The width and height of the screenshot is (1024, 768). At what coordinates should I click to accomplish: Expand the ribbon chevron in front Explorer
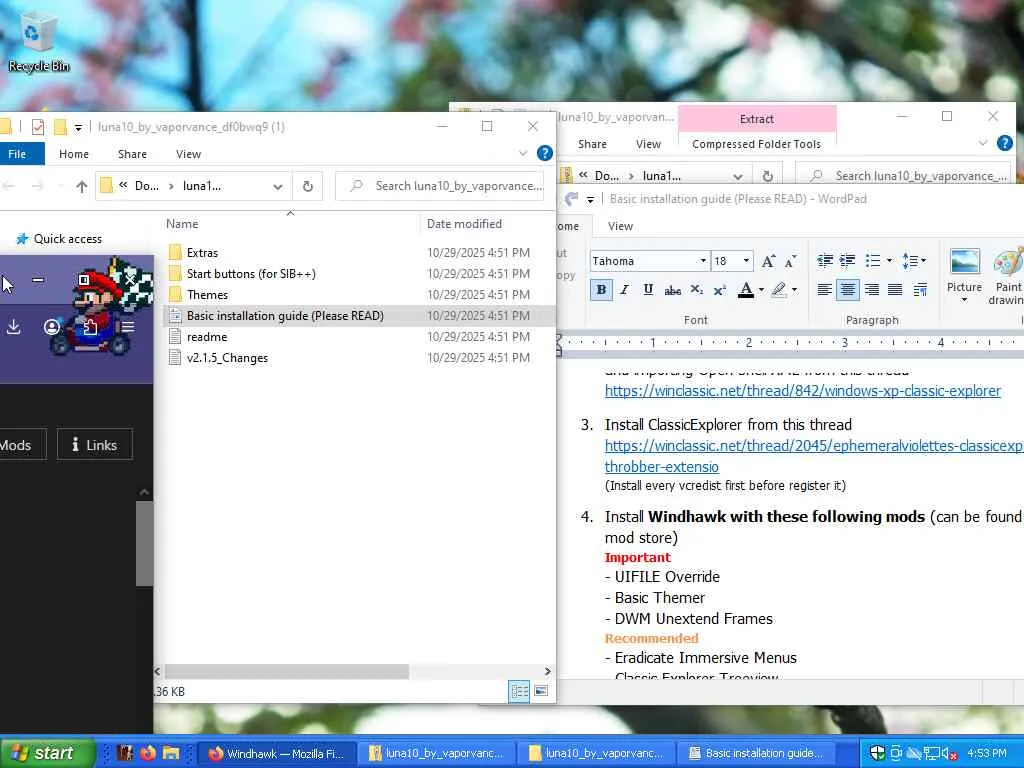(522, 153)
